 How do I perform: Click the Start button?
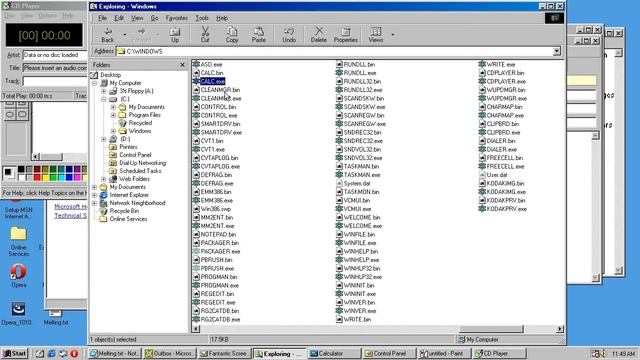click(15, 353)
